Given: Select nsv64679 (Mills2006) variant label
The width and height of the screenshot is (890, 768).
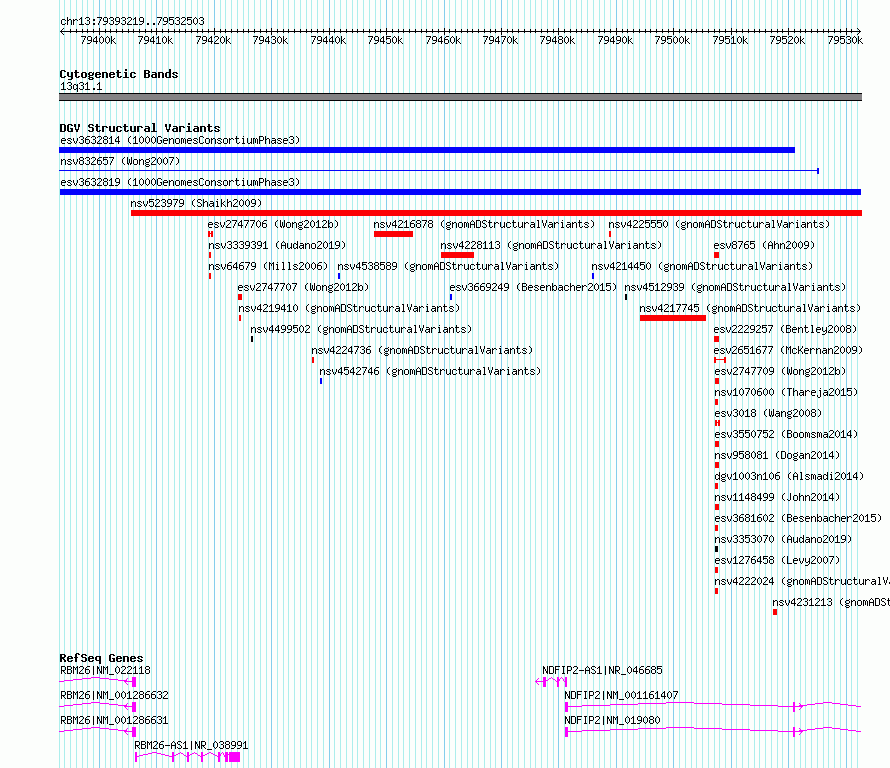Looking at the screenshot, I should pos(268,266).
